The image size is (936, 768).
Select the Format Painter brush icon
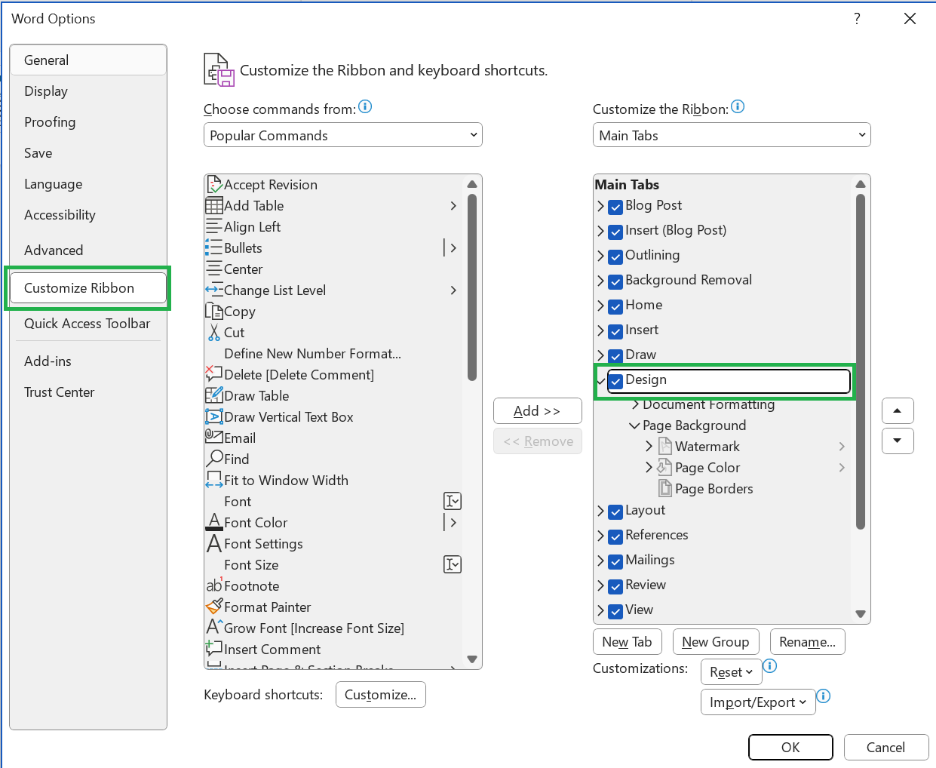[x=214, y=607]
